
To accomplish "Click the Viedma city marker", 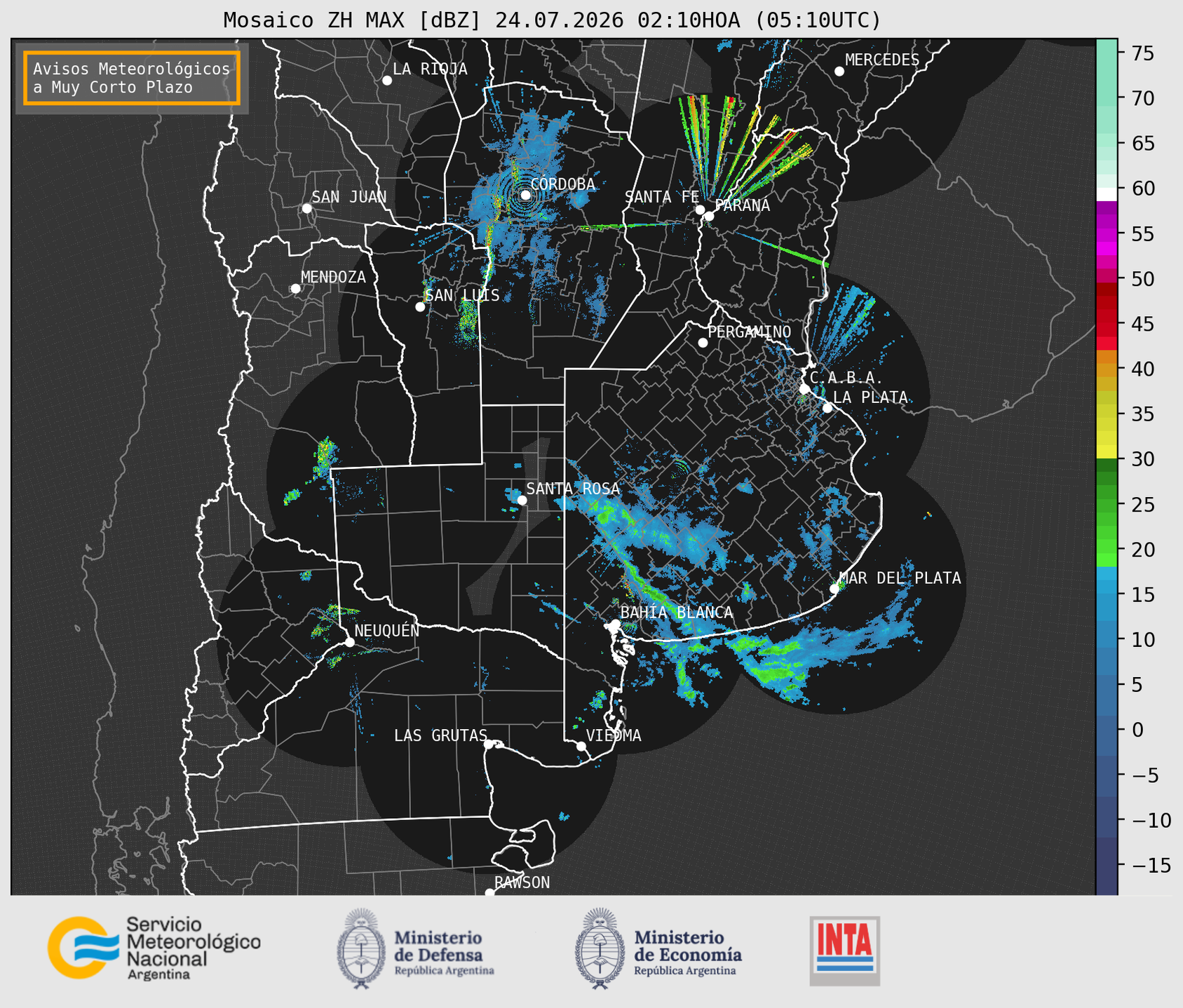I will [x=581, y=746].
